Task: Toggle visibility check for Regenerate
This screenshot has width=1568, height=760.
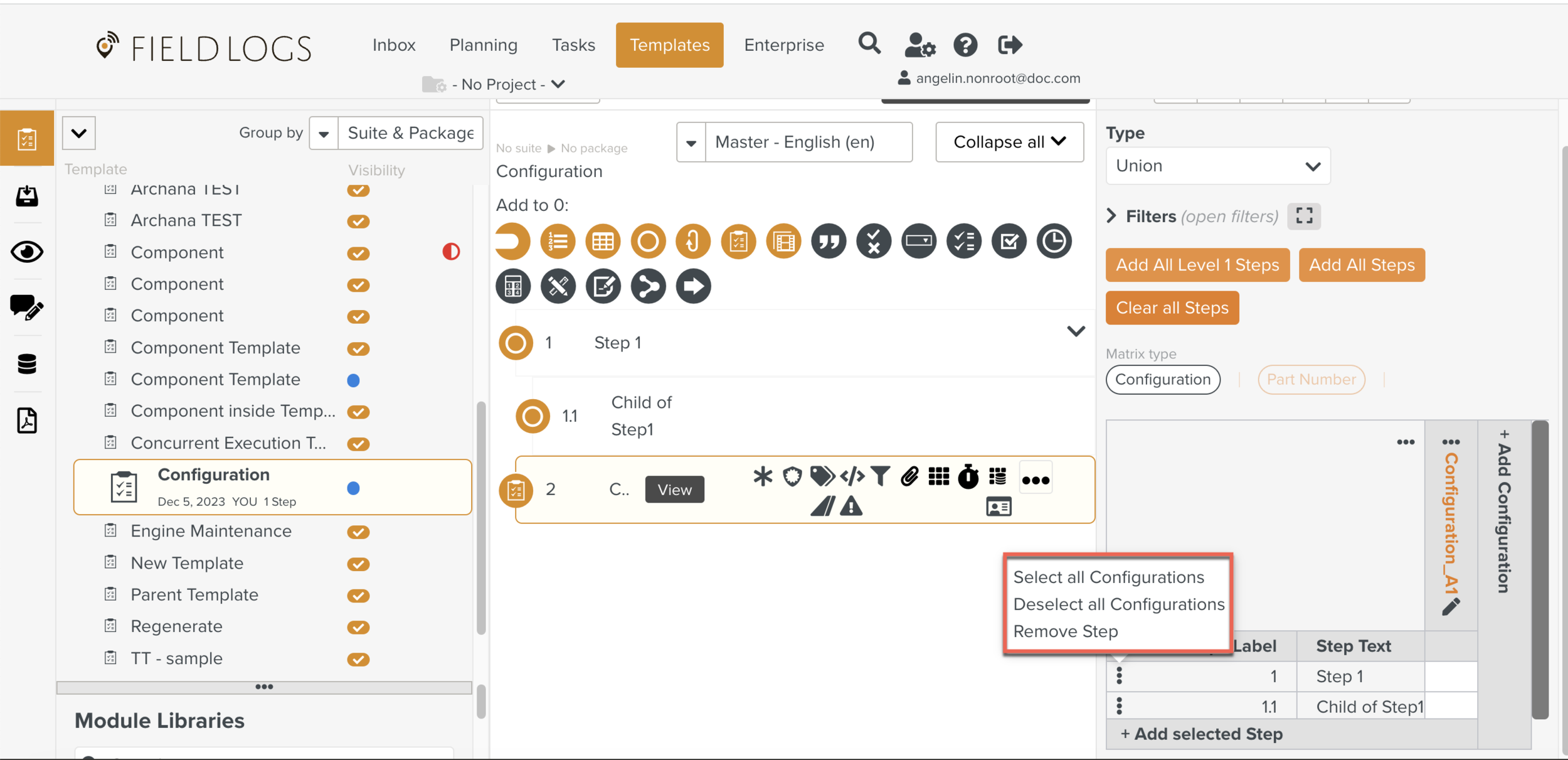Action: coord(358,628)
